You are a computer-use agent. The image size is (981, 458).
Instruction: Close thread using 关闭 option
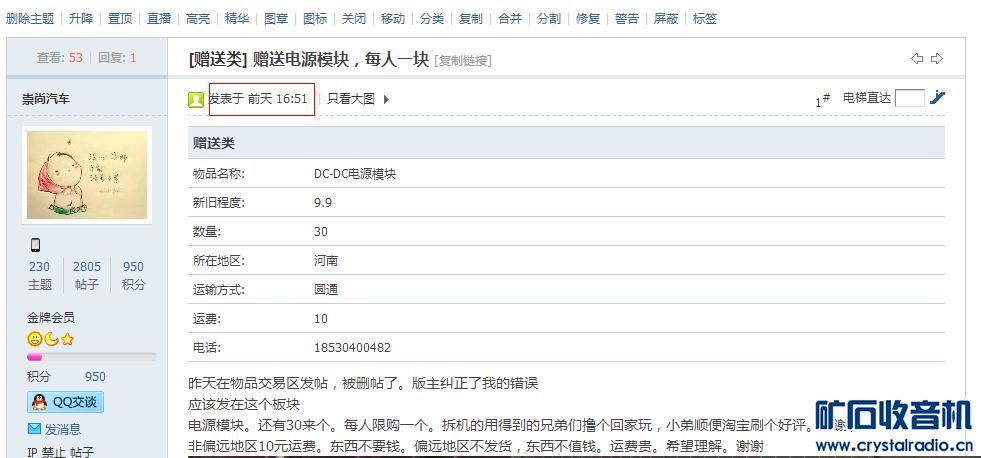(x=353, y=19)
